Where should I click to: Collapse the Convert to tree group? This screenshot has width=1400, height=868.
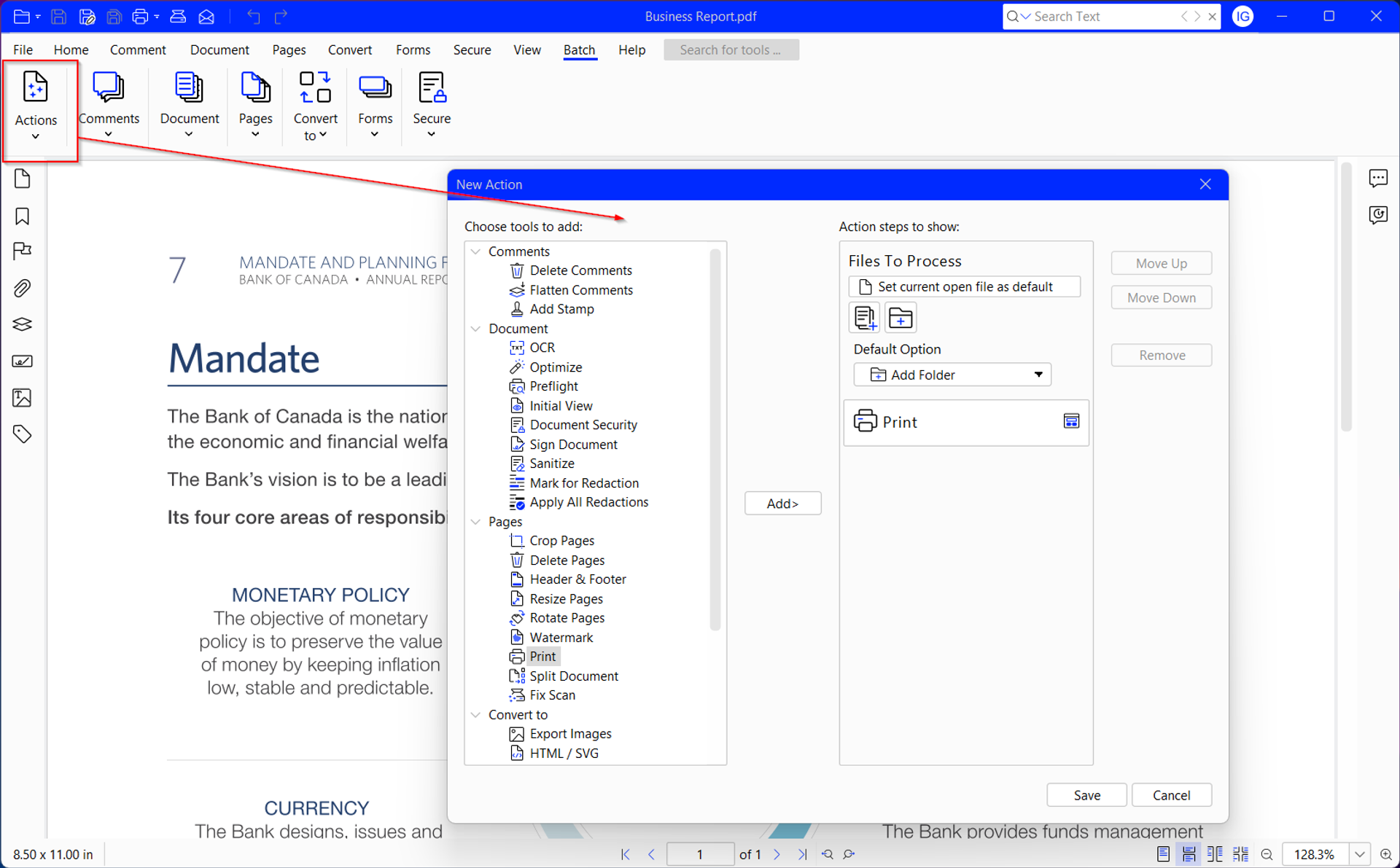click(x=476, y=715)
